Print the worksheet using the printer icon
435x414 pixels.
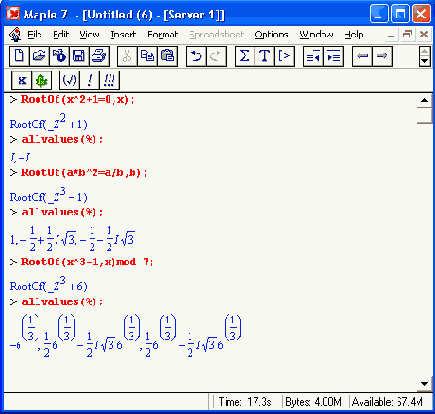[x=99, y=56]
